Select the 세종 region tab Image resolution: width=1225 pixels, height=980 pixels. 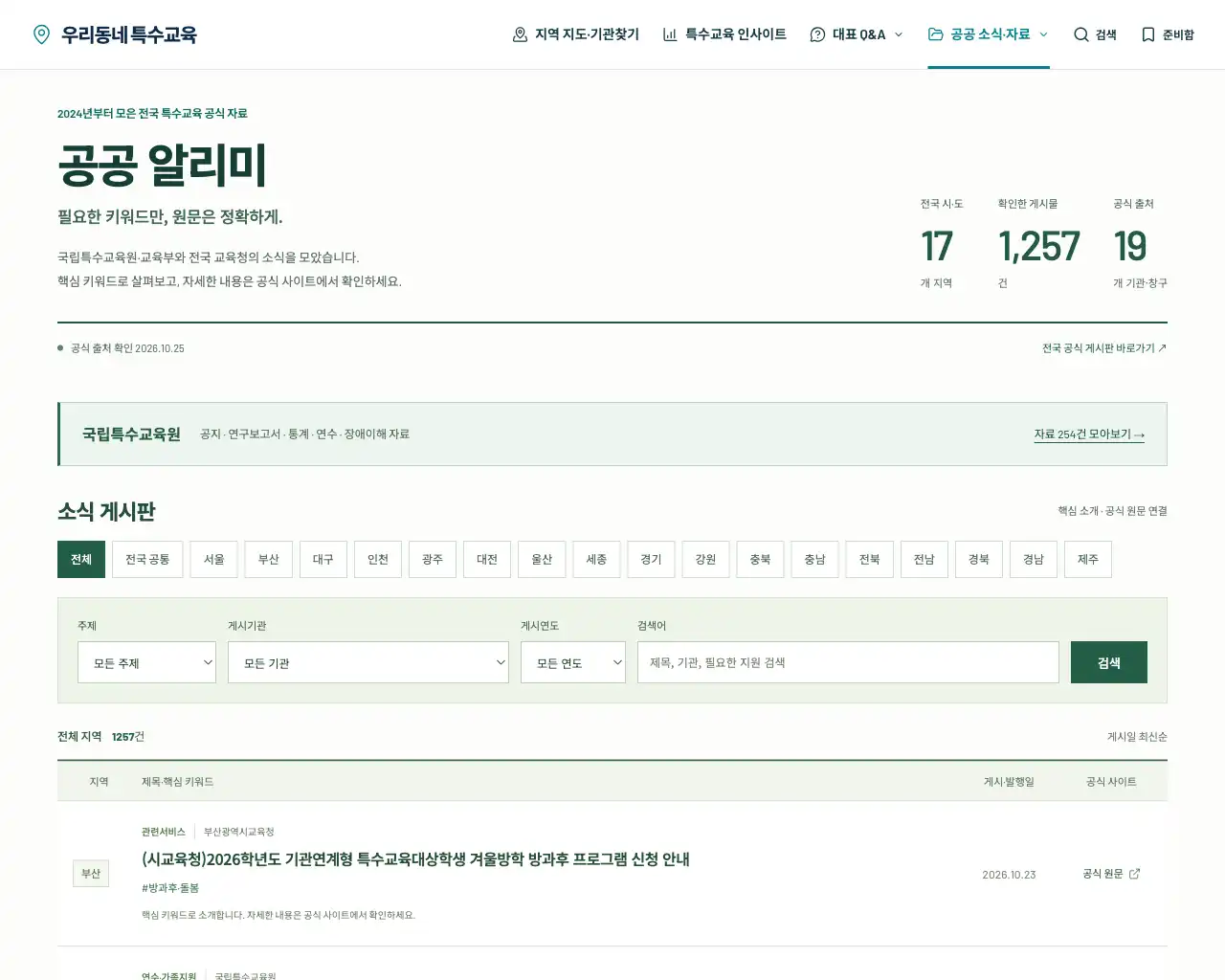coord(596,559)
